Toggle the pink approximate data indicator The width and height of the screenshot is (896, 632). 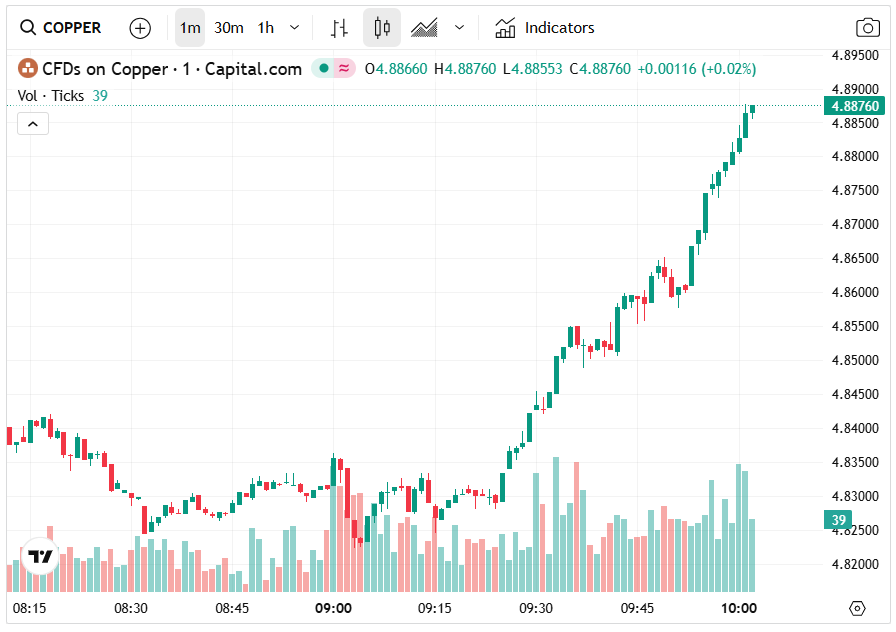pyautogui.click(x=345, y=69)
